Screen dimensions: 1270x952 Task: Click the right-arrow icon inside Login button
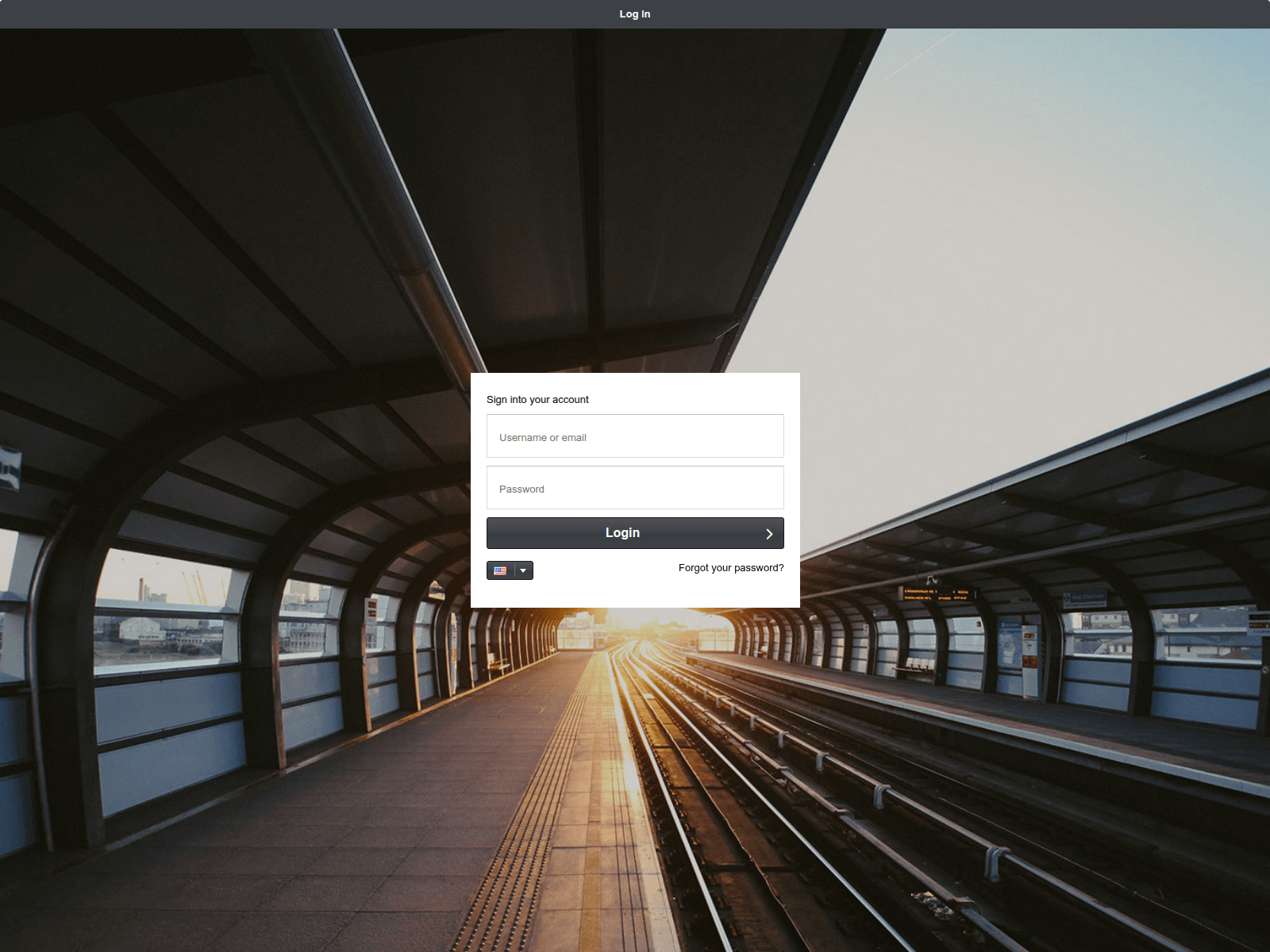point(768,533)
